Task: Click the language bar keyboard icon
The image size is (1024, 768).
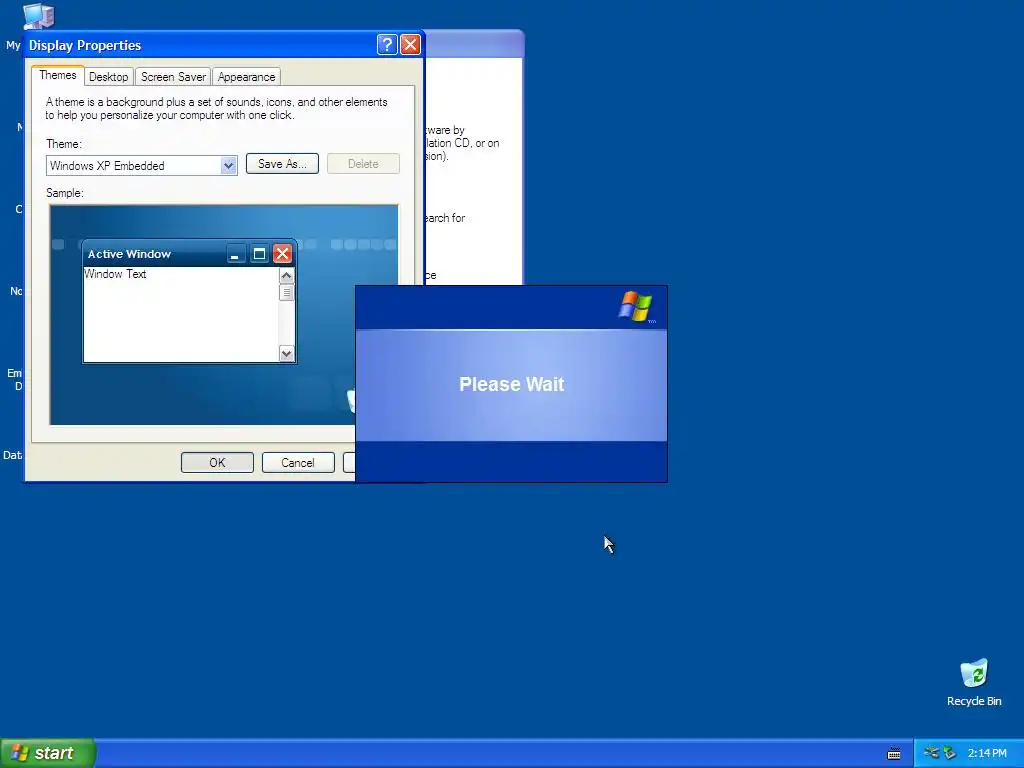Action: click(894, 754)
